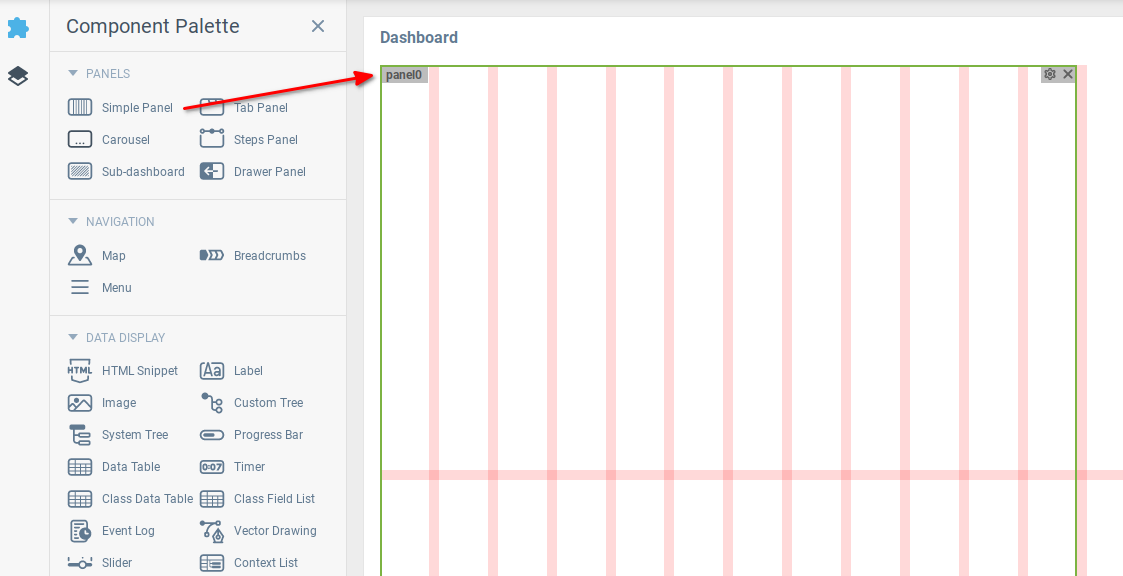Select the HTML Snippet component

(x=122, y=371)
